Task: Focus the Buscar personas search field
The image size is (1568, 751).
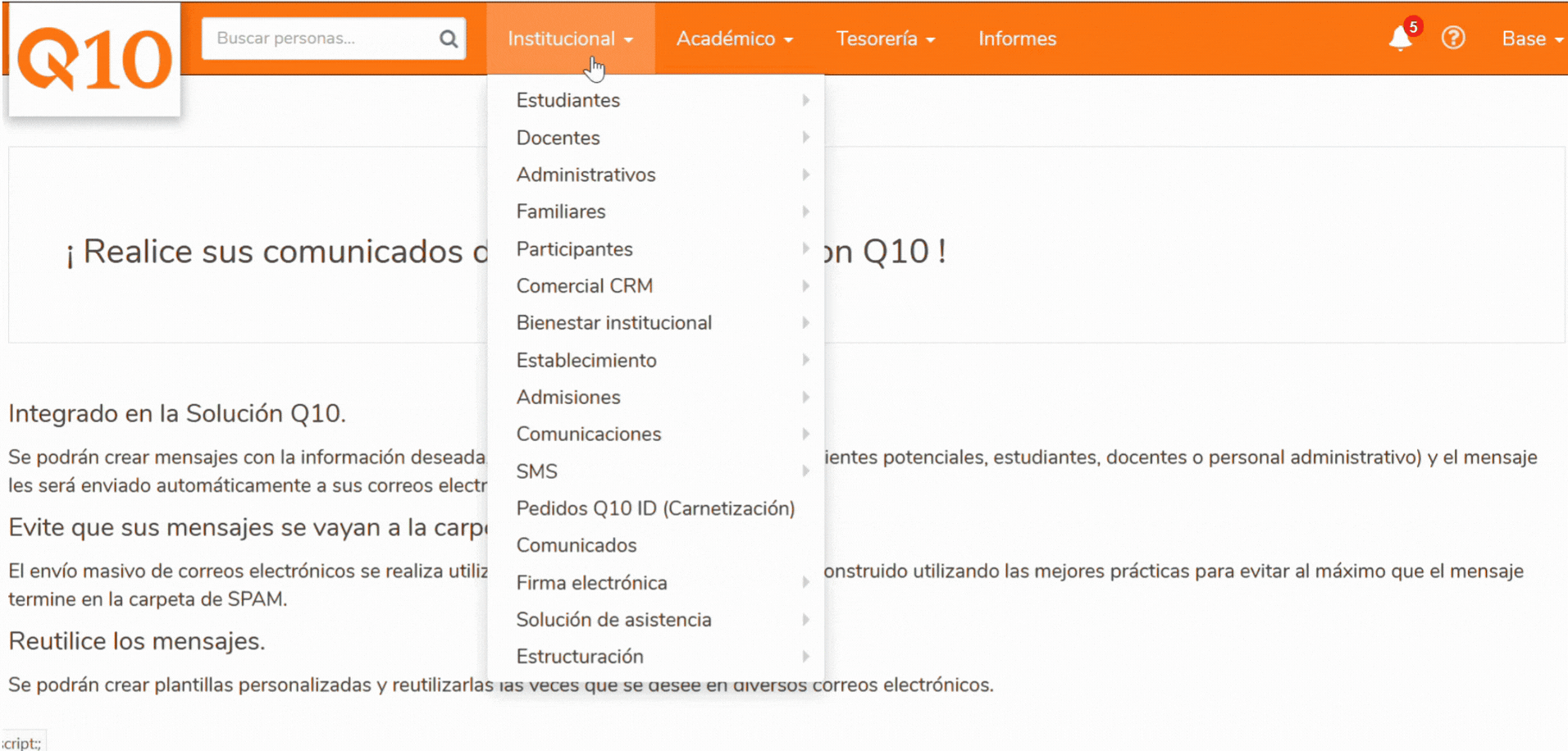Action: [x=322, y=39]
